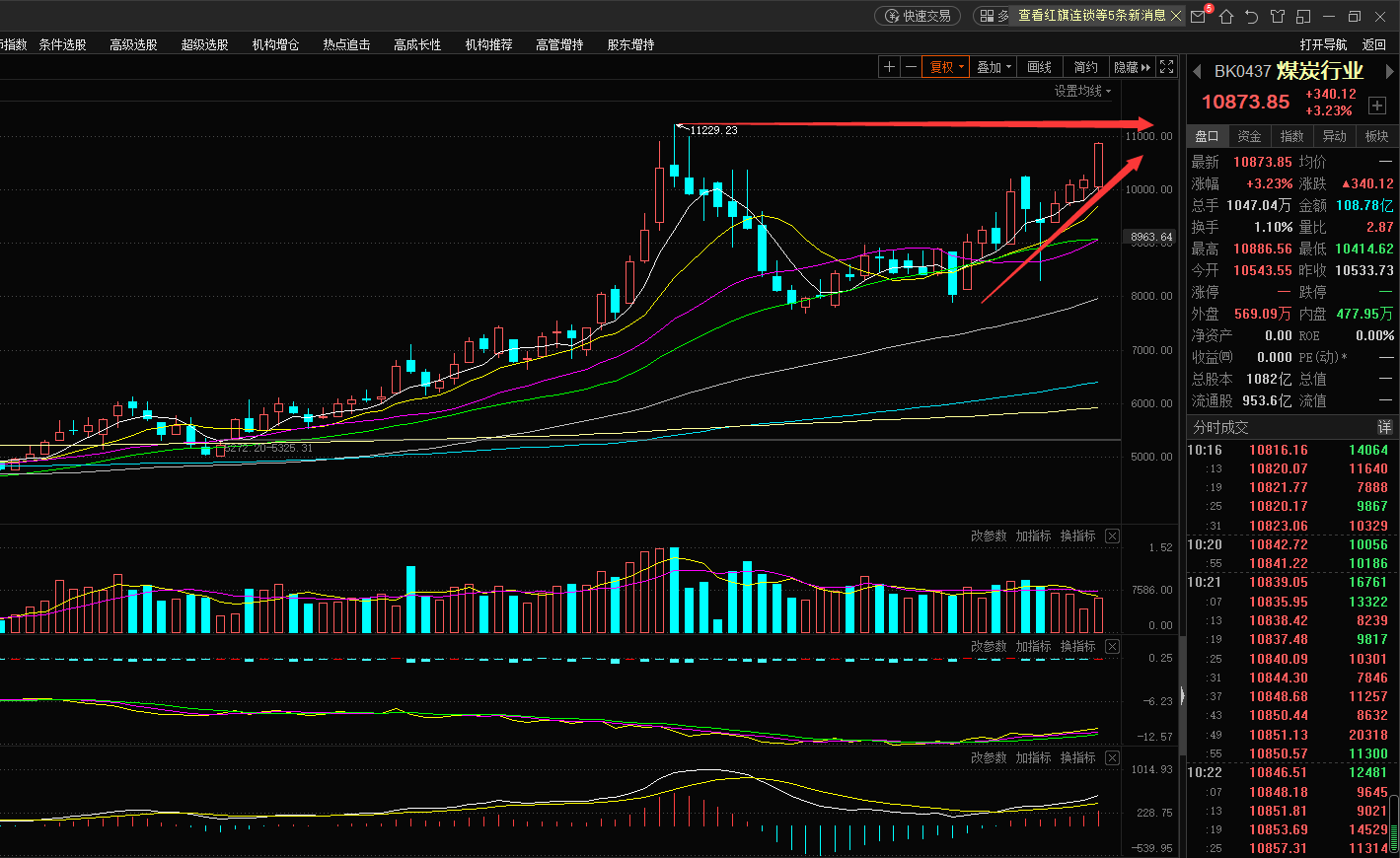Viewport: 1400px width, 858px height.
Task: Open 高级选股 menu item
Action: (x=134, y=44)
